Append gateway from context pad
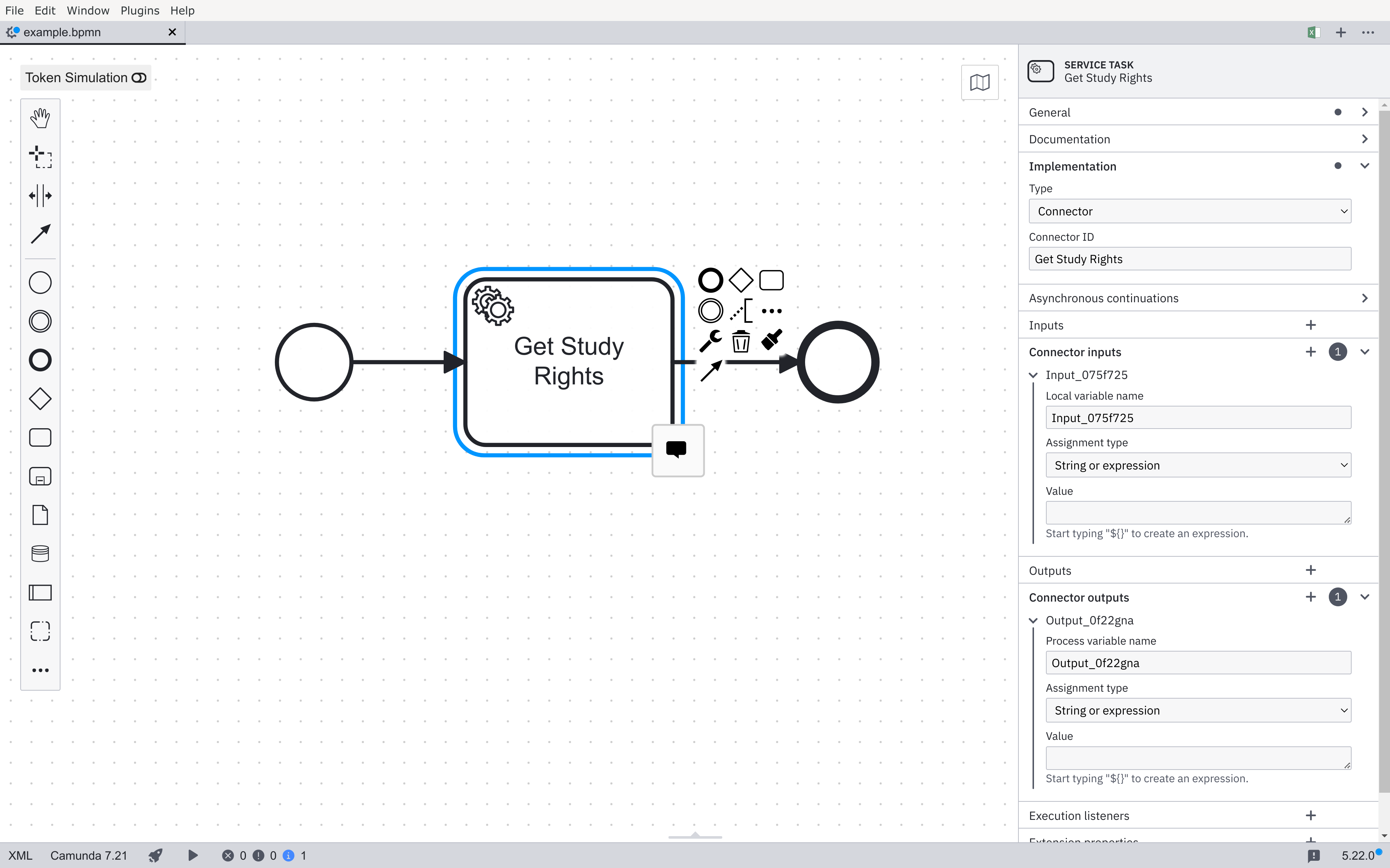Image resolution: width=1390 pixels, height=868 pixels. [741, 280]
